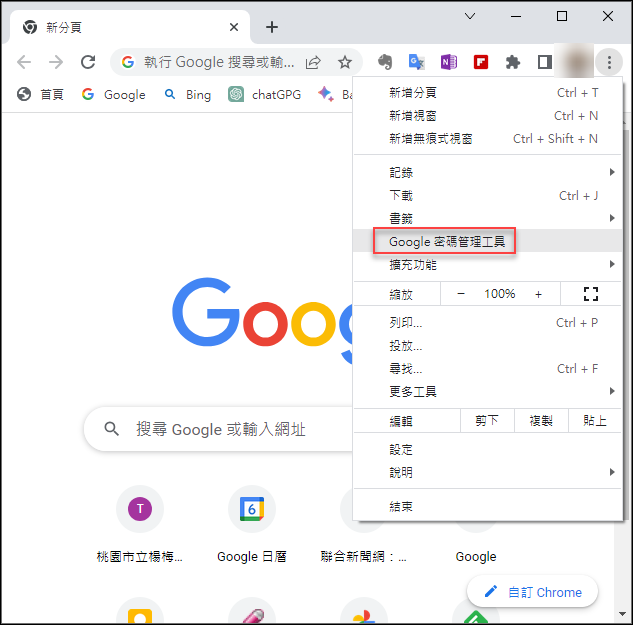Open the Google Translate extension
The height and width of the screenshot is (625, 633).
(x=416, y=62)
